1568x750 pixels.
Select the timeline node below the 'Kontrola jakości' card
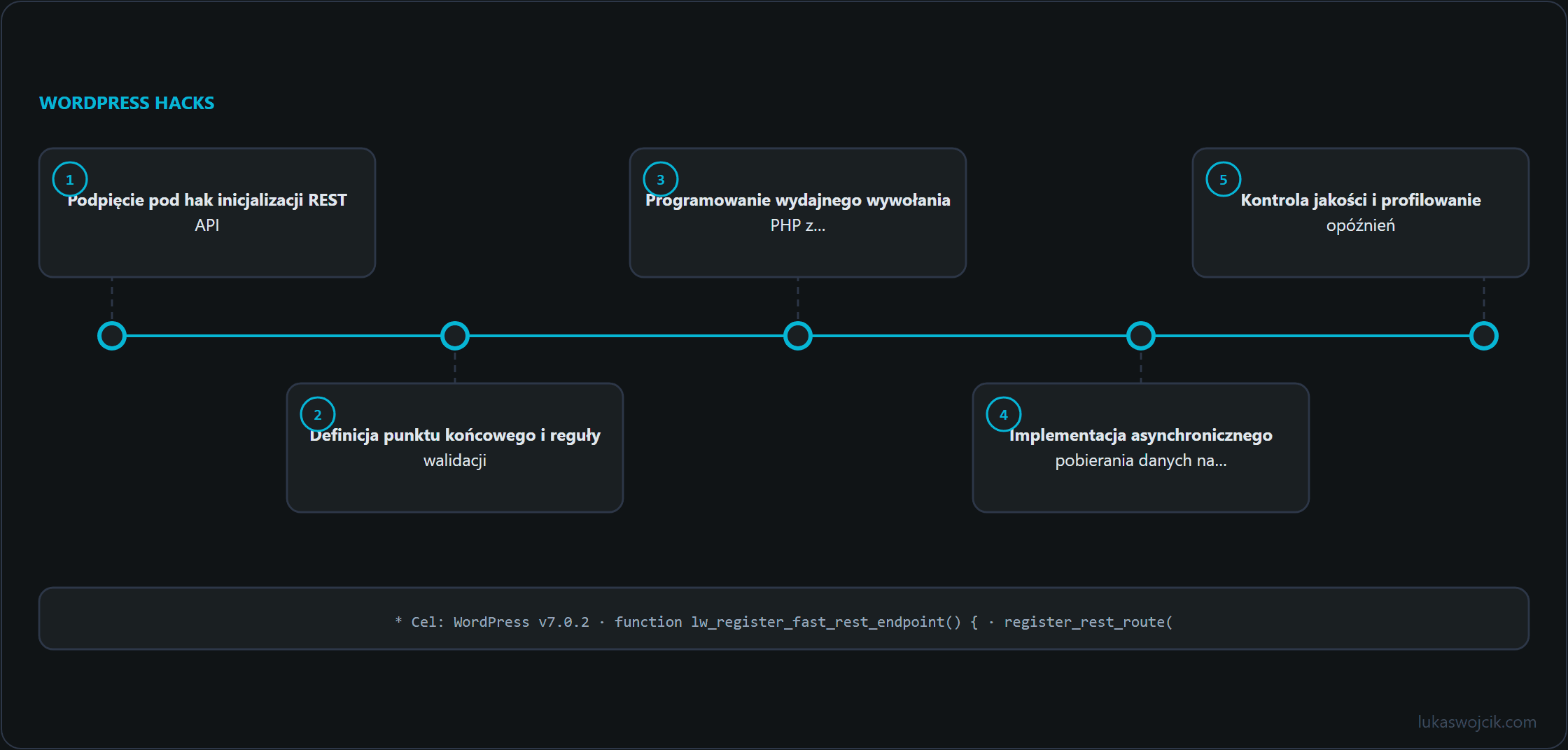tap(1484, 336)
